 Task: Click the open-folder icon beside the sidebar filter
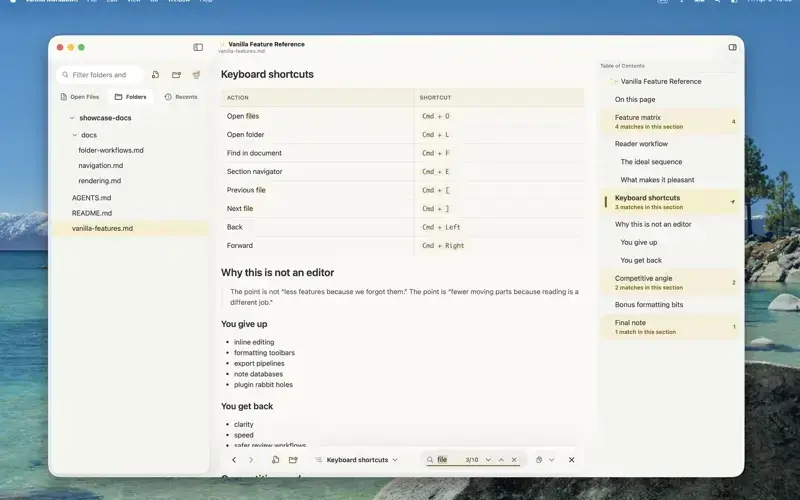pyautogui.click(x=177, y=74)
